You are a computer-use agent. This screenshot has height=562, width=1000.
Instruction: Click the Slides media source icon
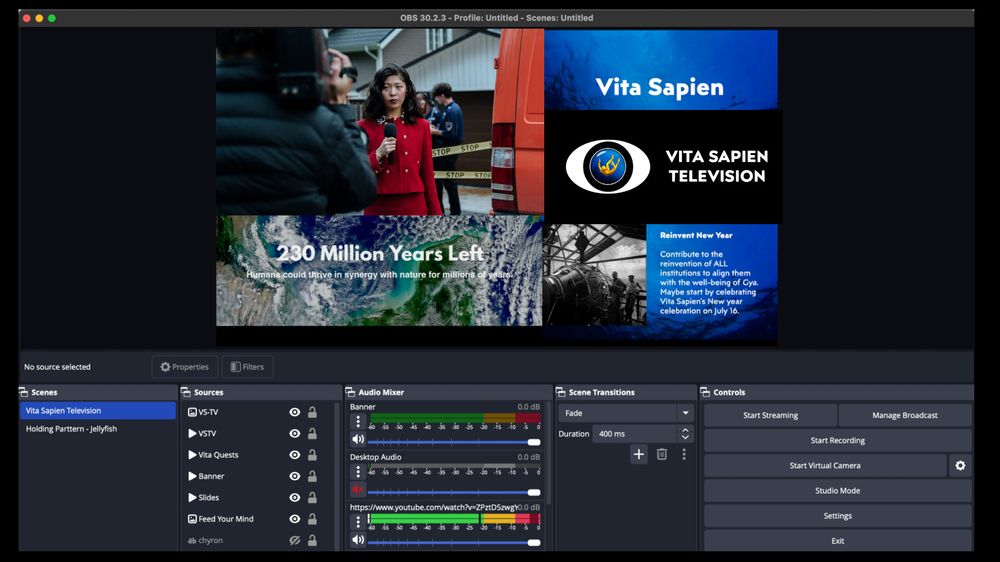(x=192, y=498)
